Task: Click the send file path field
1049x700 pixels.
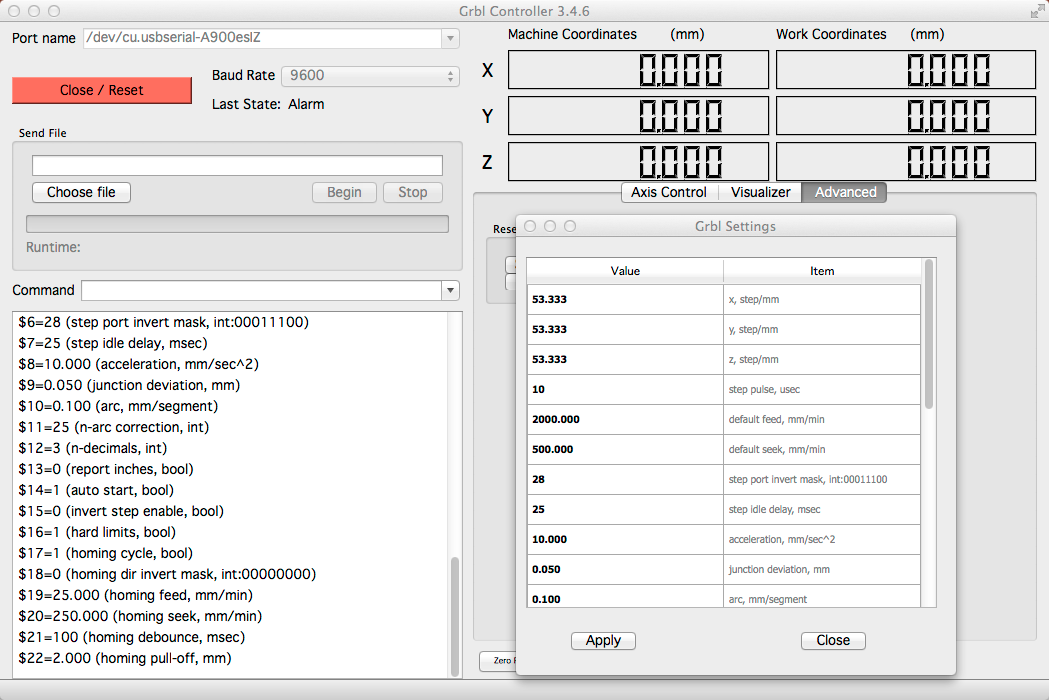Action: click(x=237, y=165)
